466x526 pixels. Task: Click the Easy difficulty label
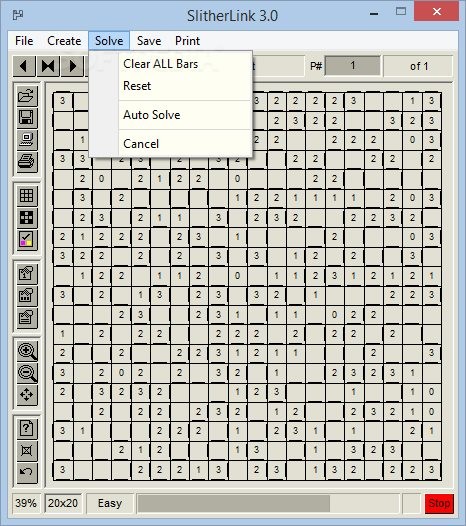(x=110, y=503)
